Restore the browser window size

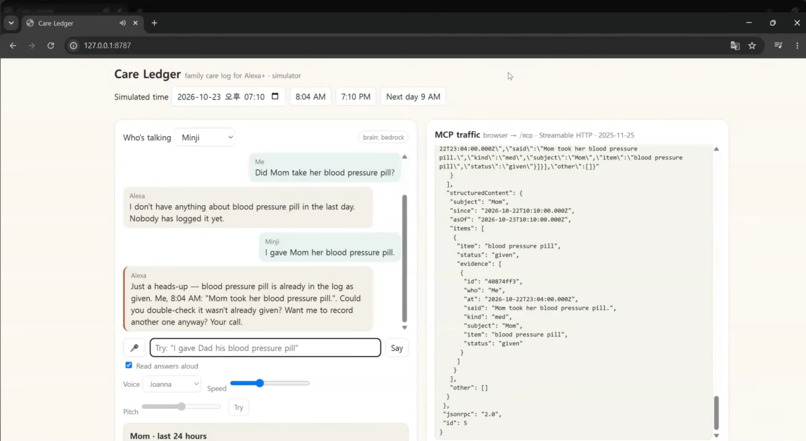773,23
